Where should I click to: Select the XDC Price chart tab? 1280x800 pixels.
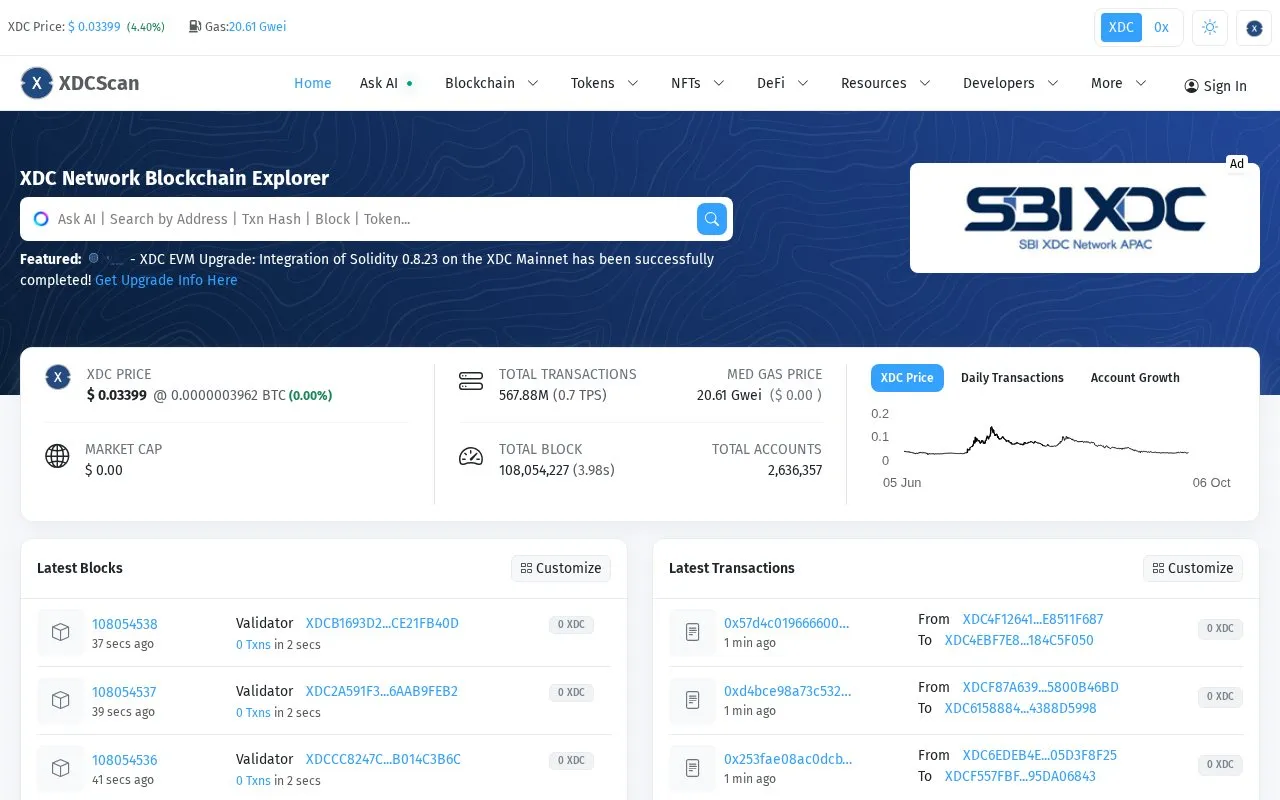pyautogui.click(x=907, y=378)
